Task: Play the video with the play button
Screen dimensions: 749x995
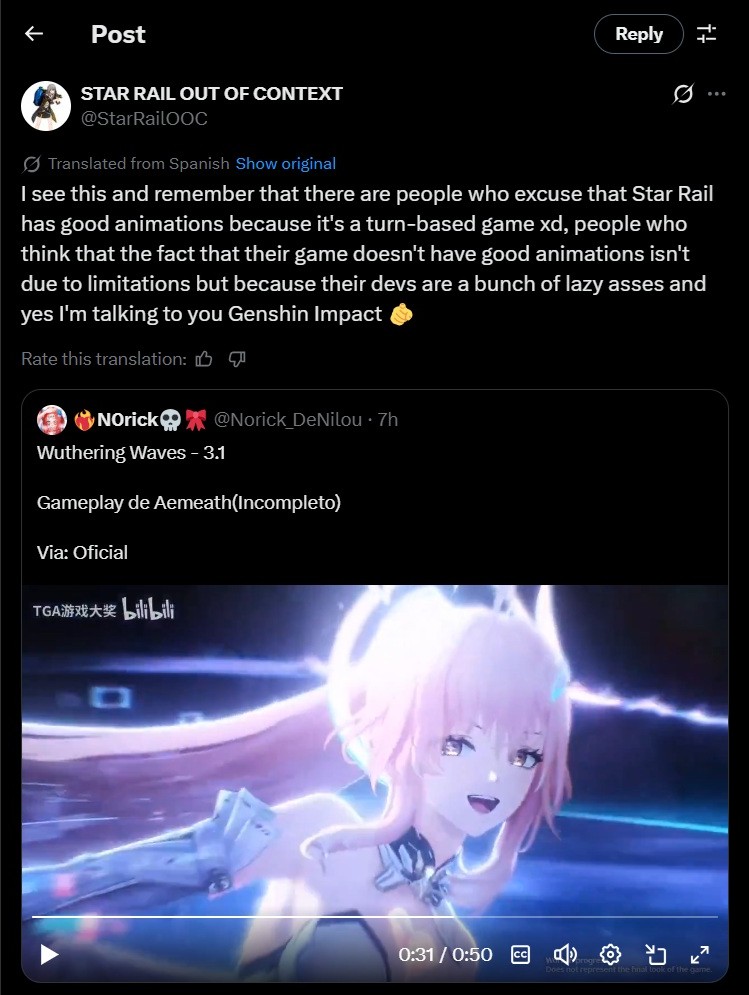Action: click(x=49, y=954)
